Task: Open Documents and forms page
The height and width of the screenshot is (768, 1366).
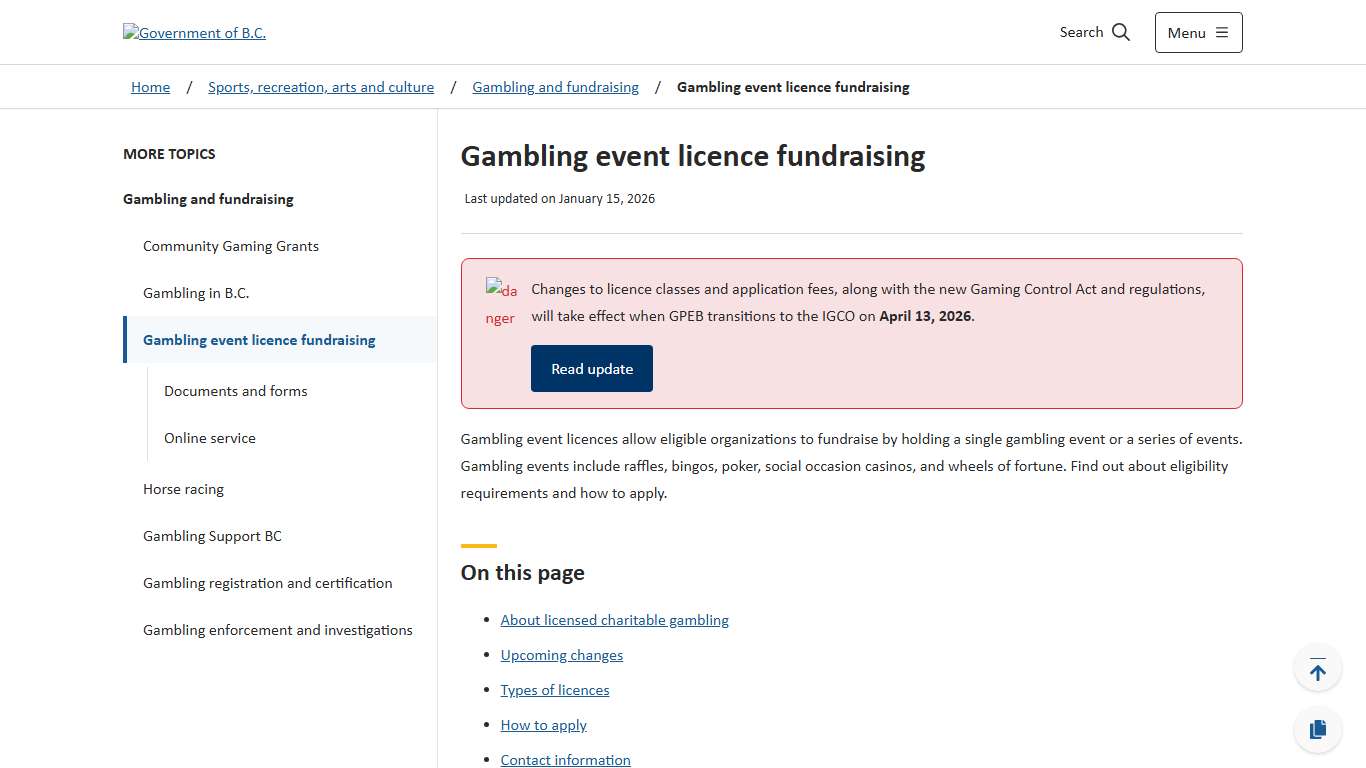Action: tap(235, 391)
